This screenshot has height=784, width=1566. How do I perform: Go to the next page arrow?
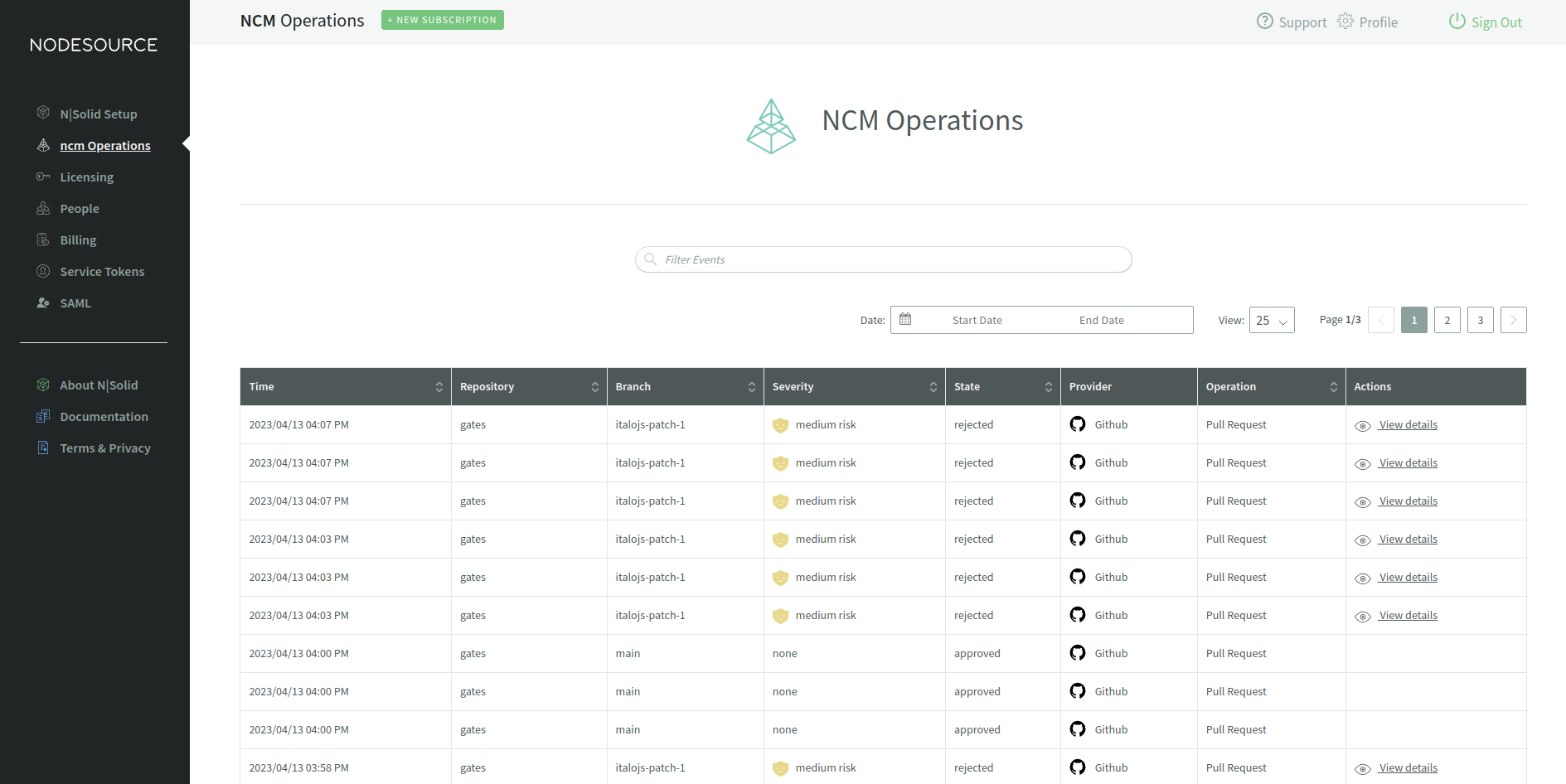(x=1513, y=320)
